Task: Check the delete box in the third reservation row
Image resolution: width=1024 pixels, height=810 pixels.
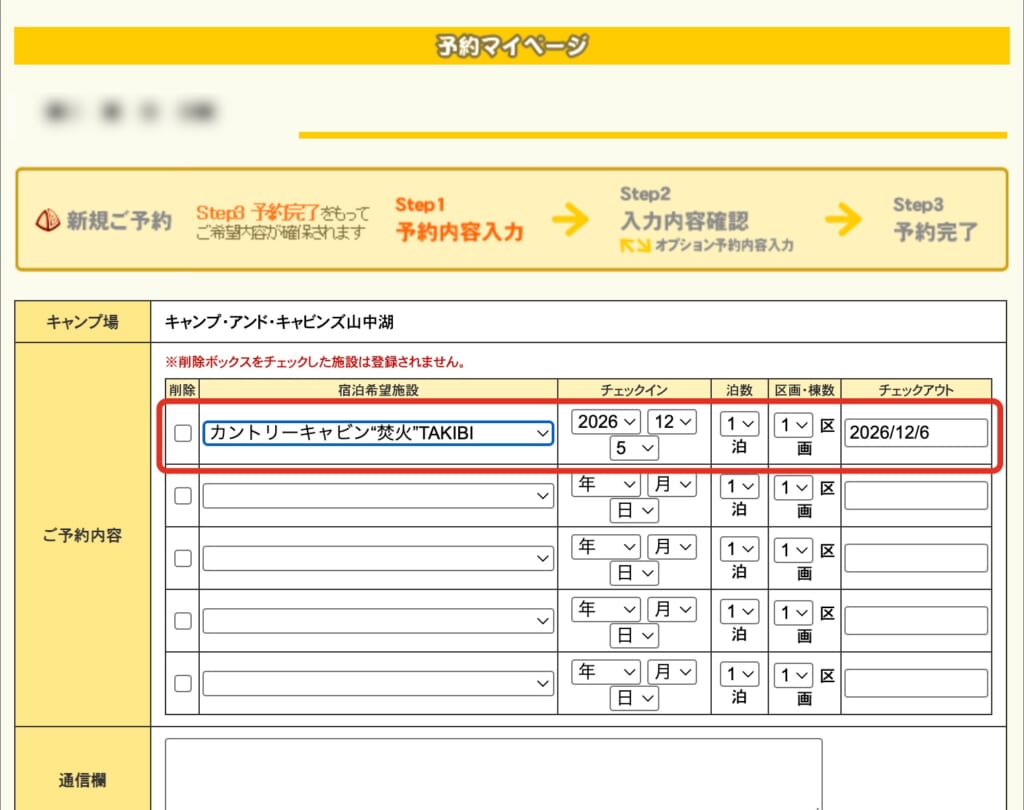Action: pos(183,559)
